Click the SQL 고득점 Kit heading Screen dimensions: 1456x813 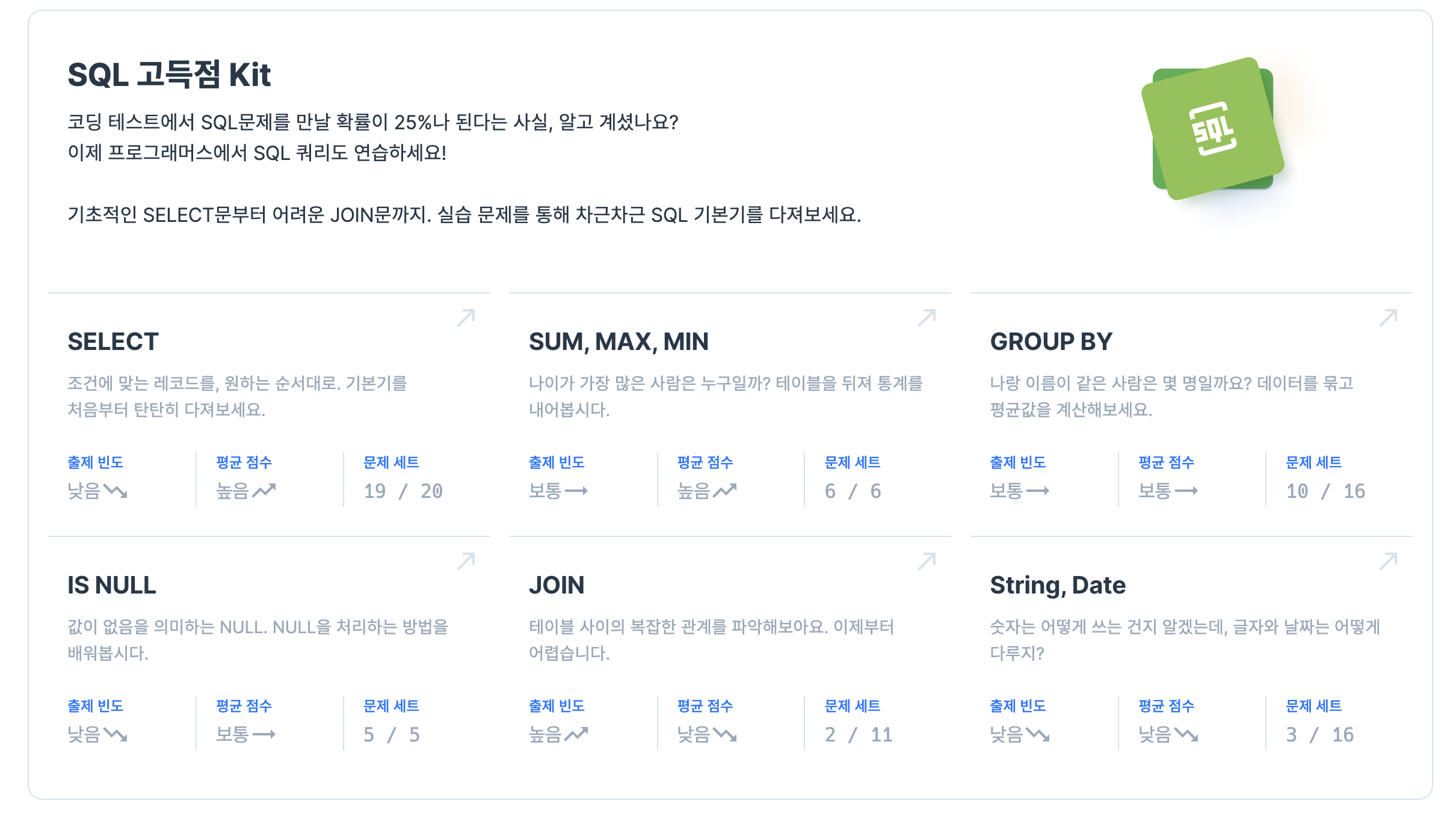(x=169, y=75)
